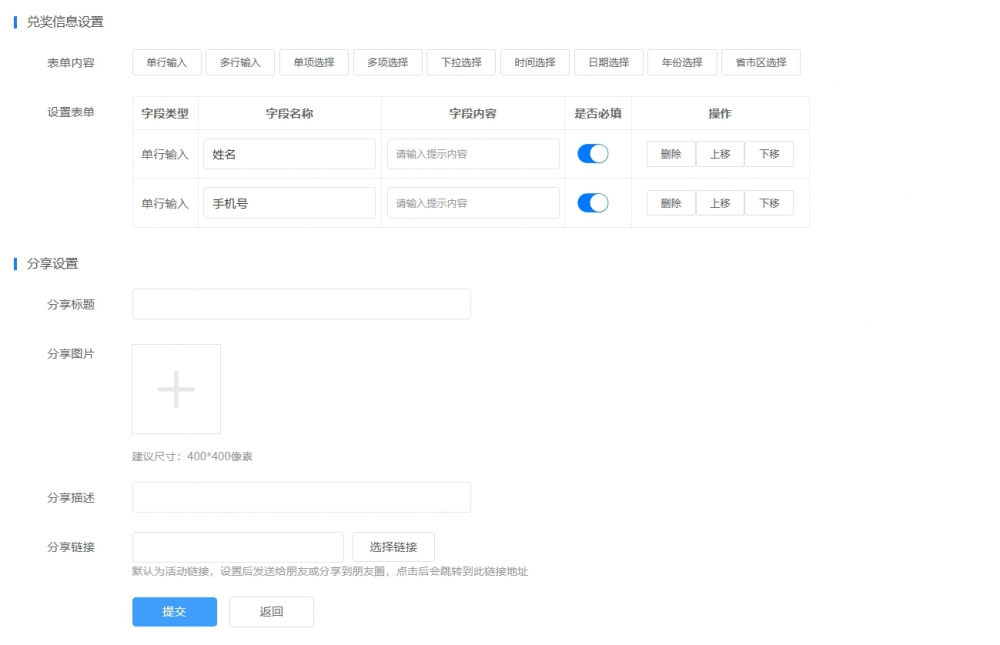
Task: Add a 日期选择 field to form
Action: [x=609, y=62]
